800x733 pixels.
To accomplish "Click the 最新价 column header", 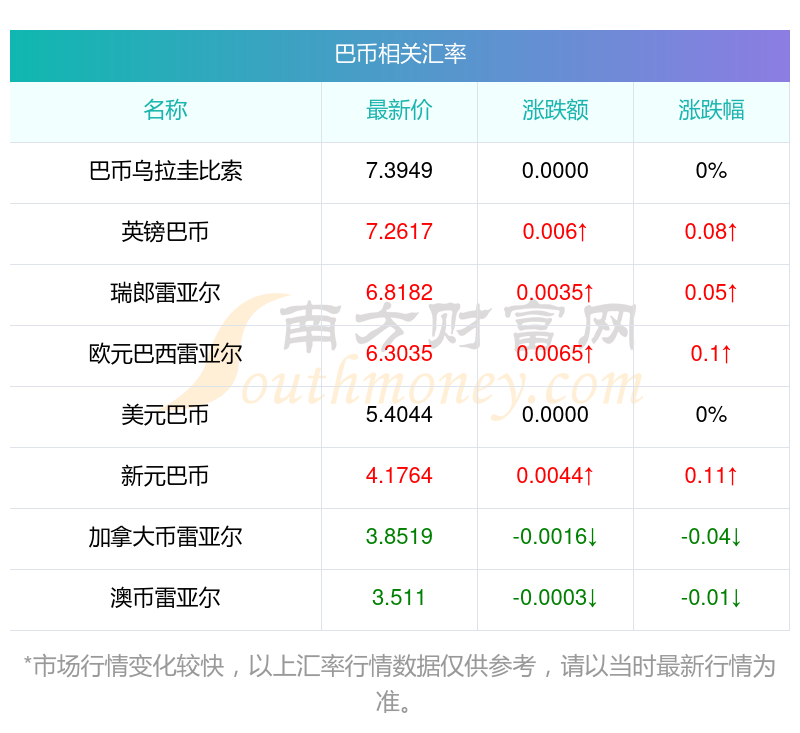I will [x=399, y=110].
